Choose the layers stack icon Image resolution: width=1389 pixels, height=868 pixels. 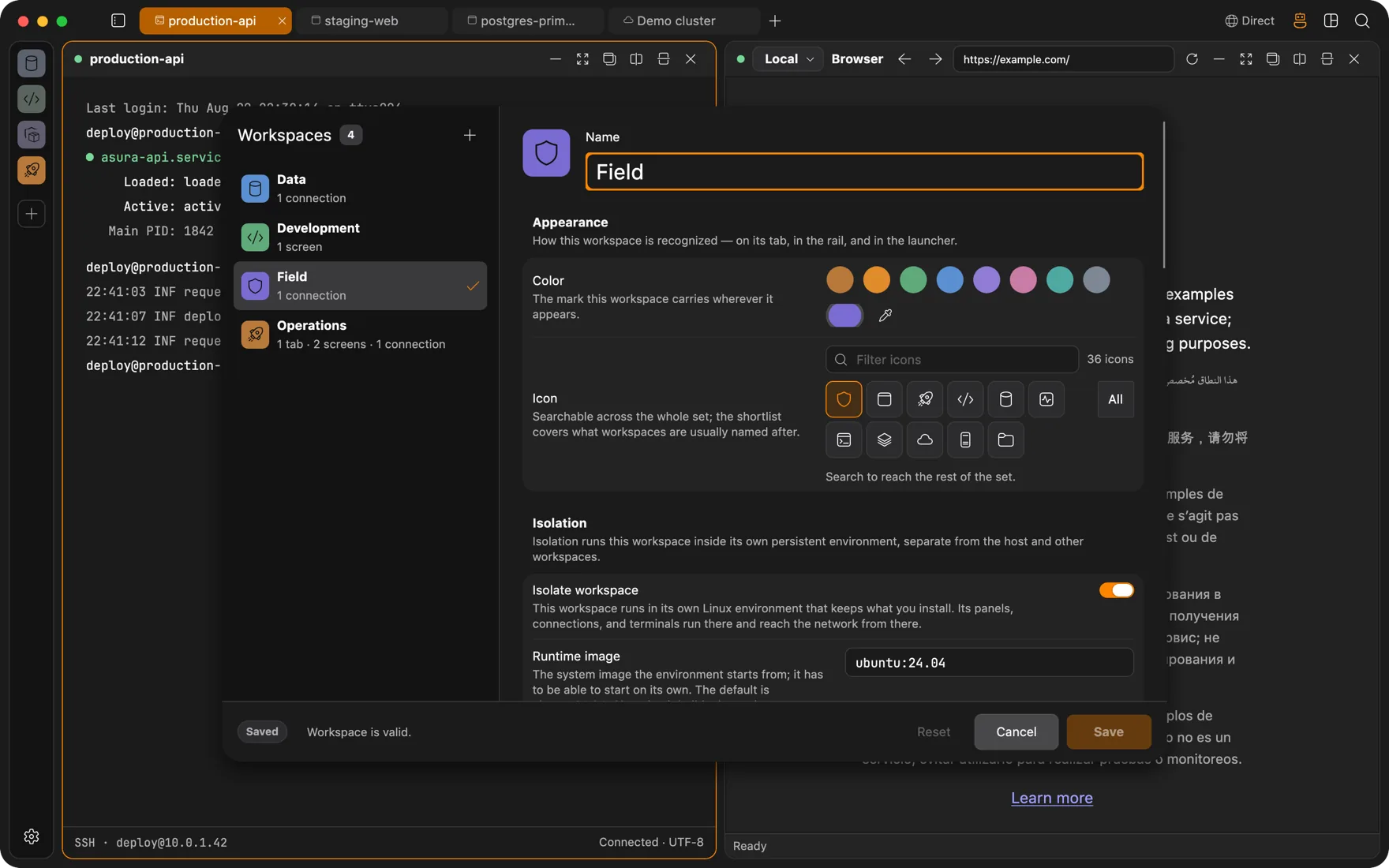pos(884,440)
